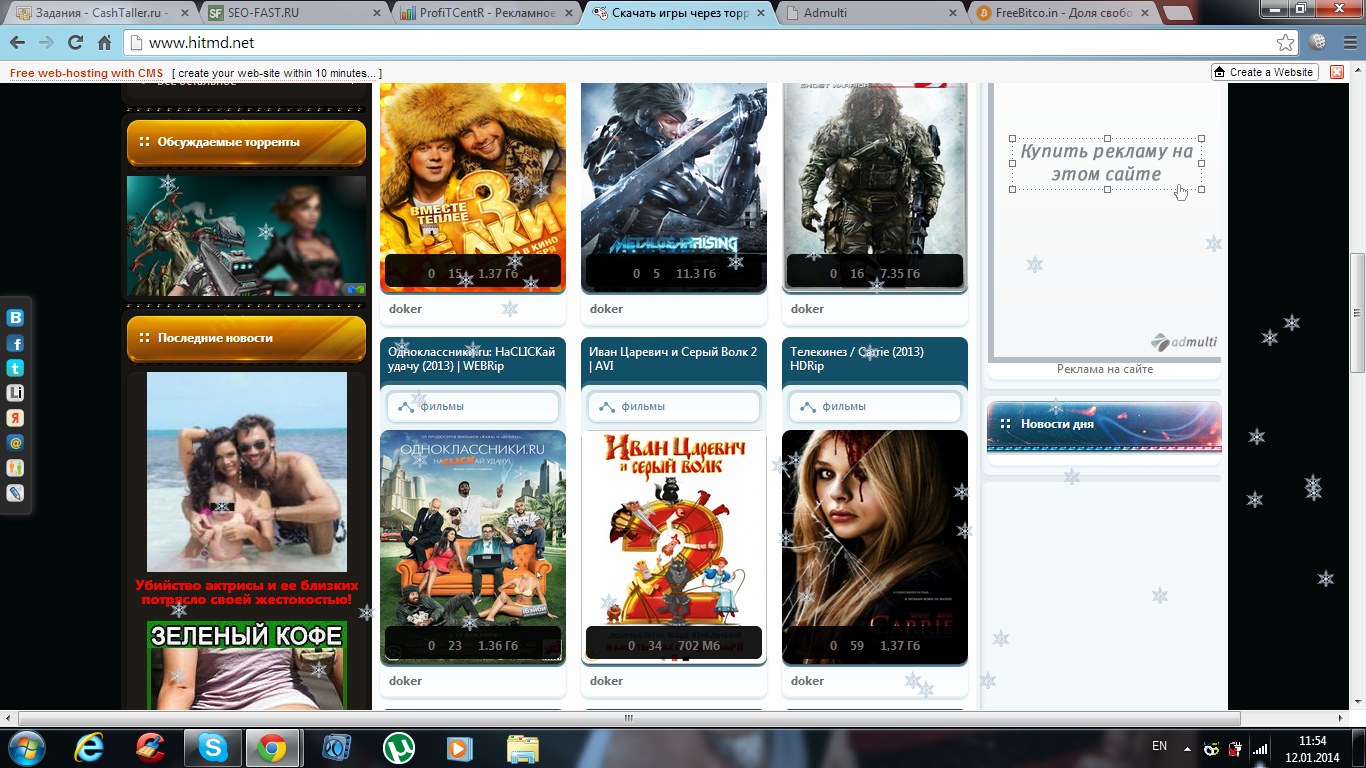1366x768 pixels.
Task: Click network signal tray icon
Action: point(1260,748)
